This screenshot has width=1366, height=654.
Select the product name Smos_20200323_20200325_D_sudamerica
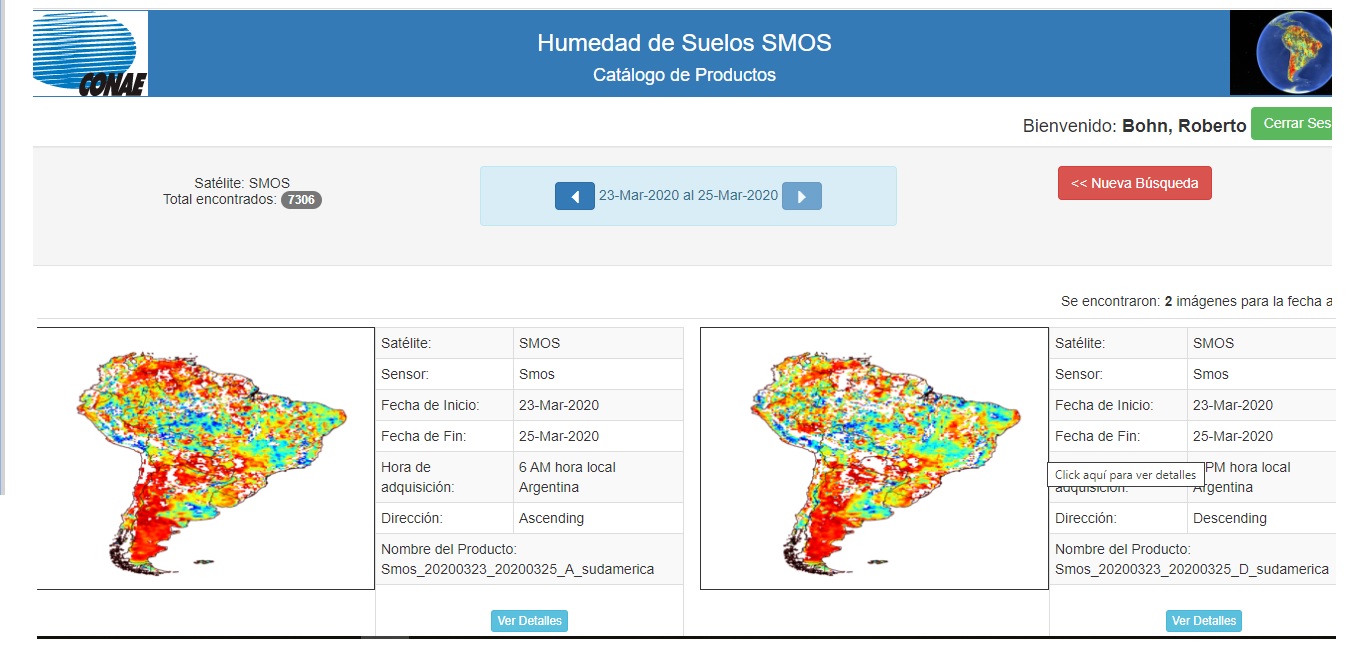(x=1192, y=569)
